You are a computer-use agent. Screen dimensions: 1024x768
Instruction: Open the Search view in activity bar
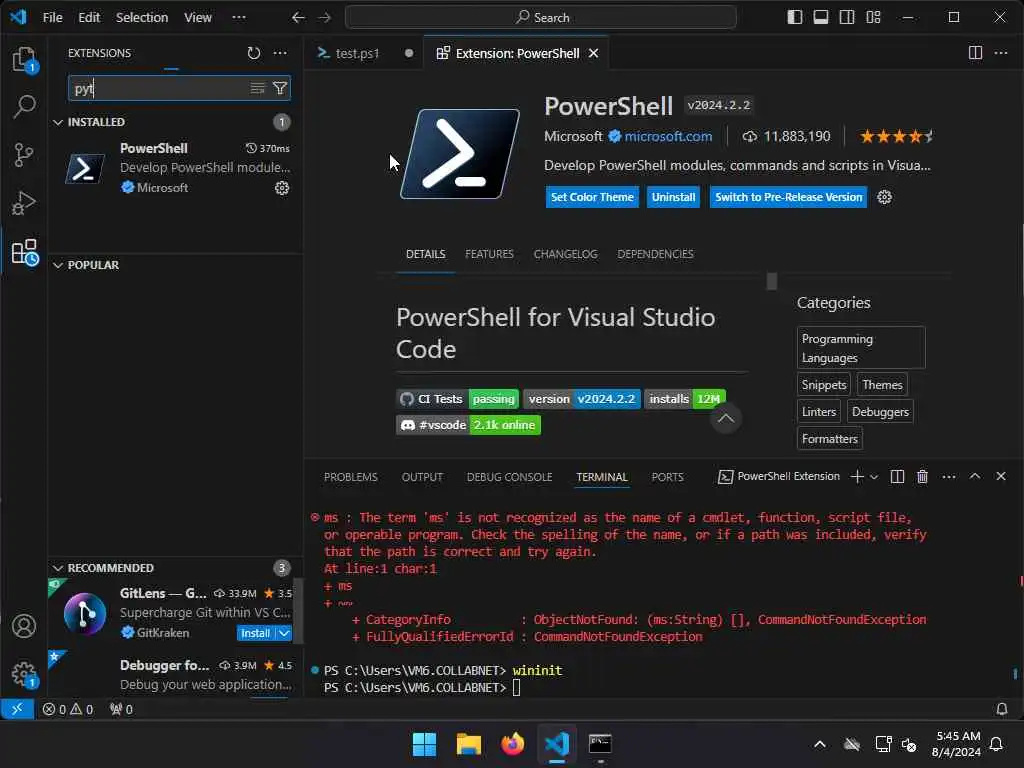coord(24,107)
